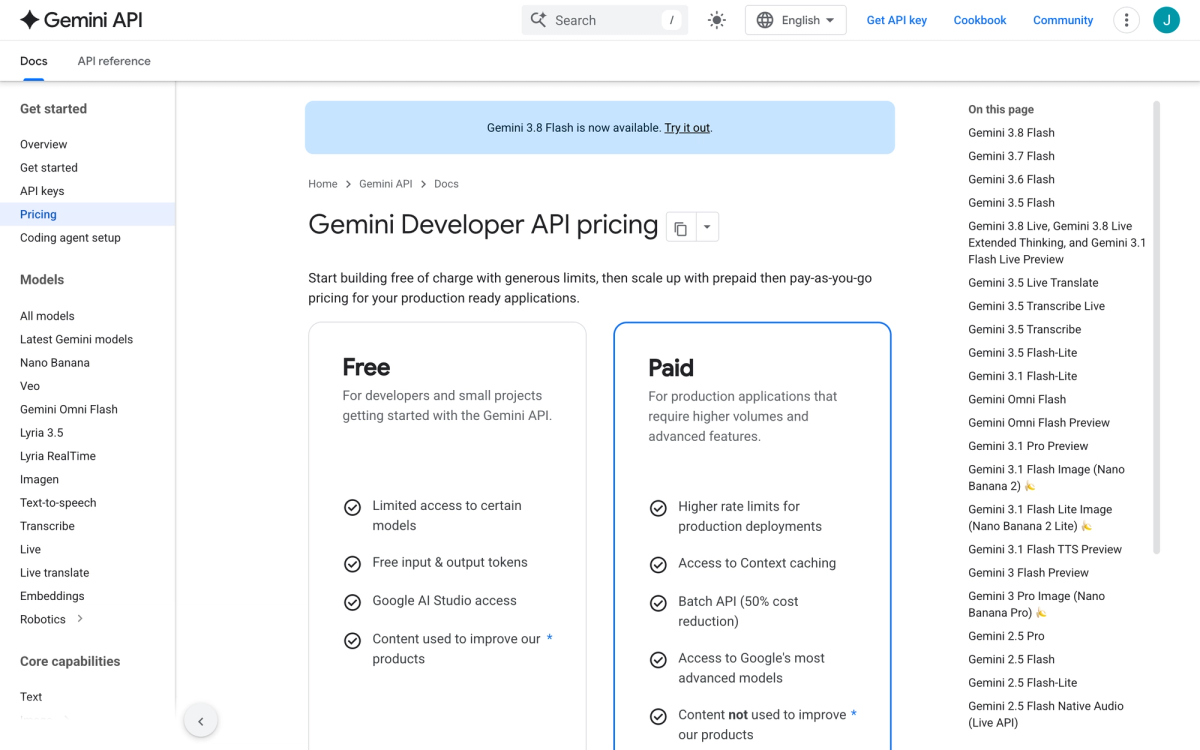Open Text under Core capabilities

31,697
